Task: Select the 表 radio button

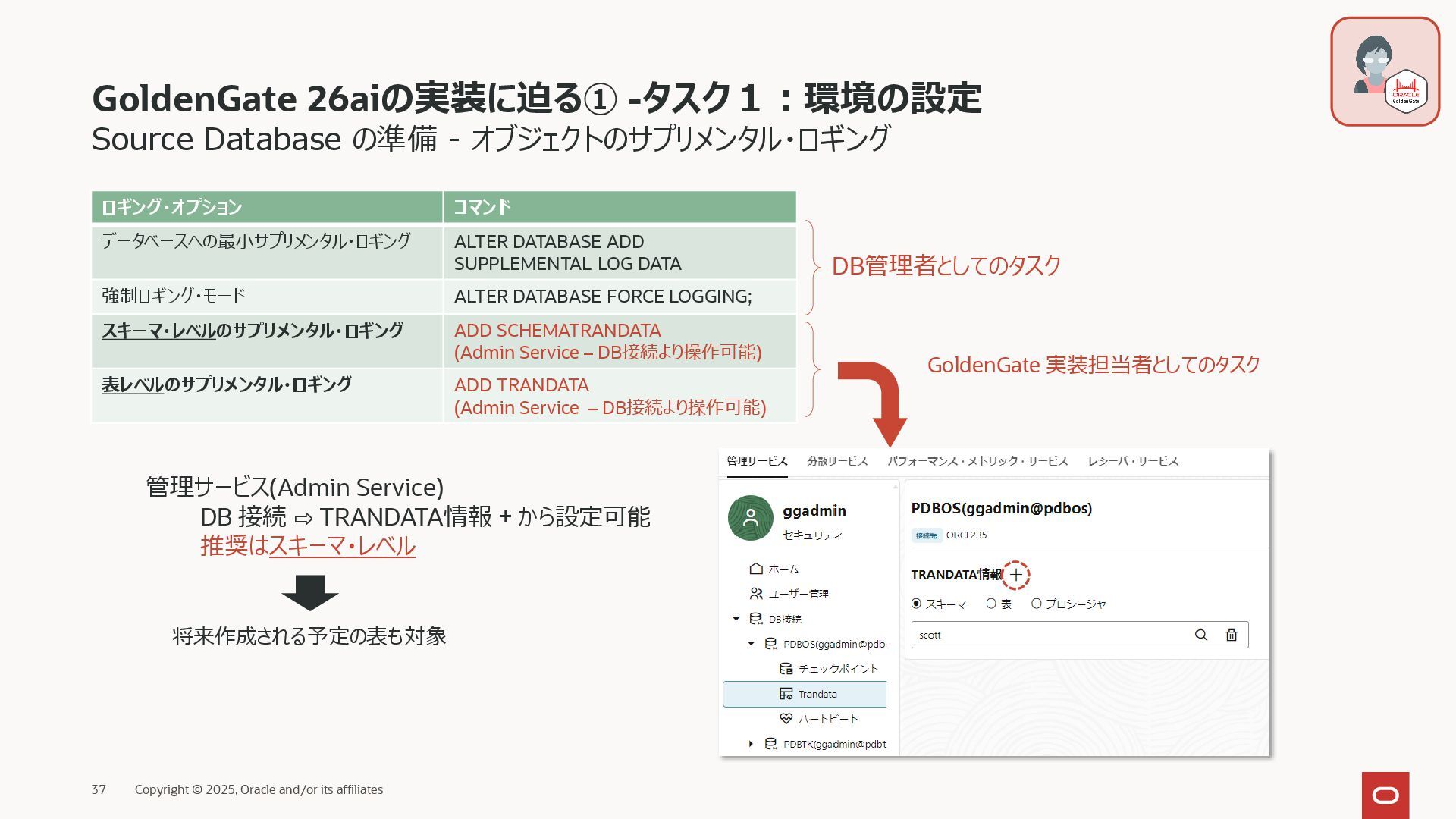Action: click(x=991, y=604)
